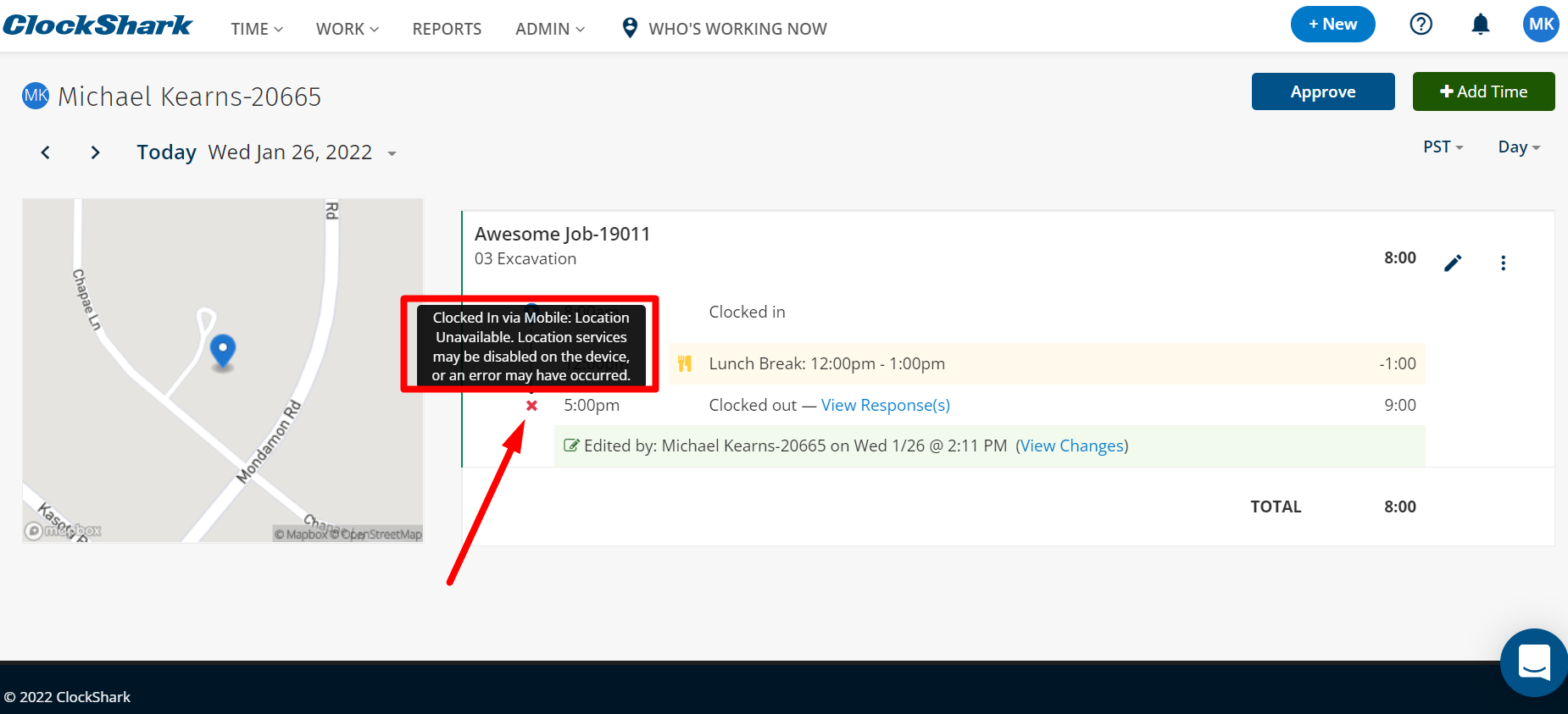Open the help question mark icon

pos(1421,25)
